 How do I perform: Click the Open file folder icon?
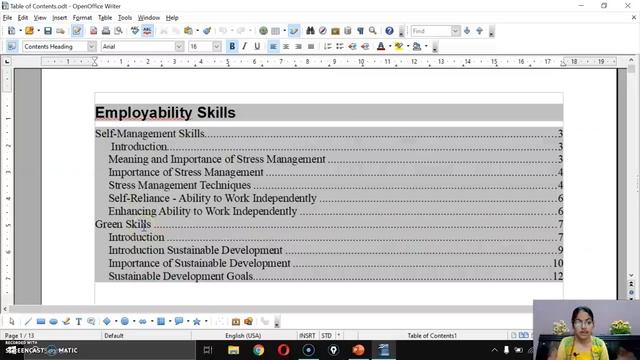pyautogui.click(x=29, y=31)
